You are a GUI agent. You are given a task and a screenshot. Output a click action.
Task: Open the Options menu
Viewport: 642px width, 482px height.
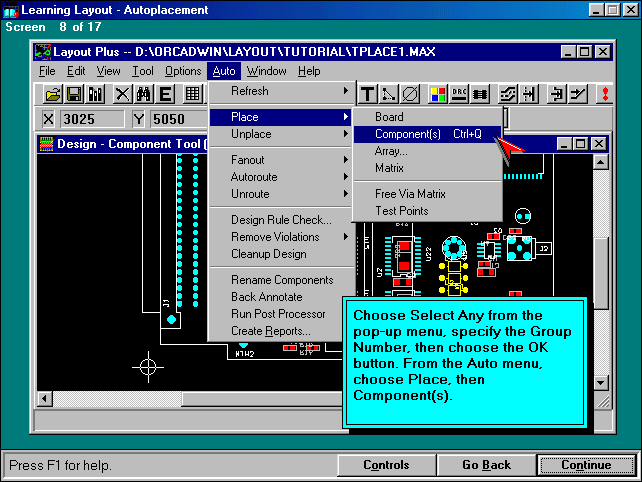(x=183, y=71)
